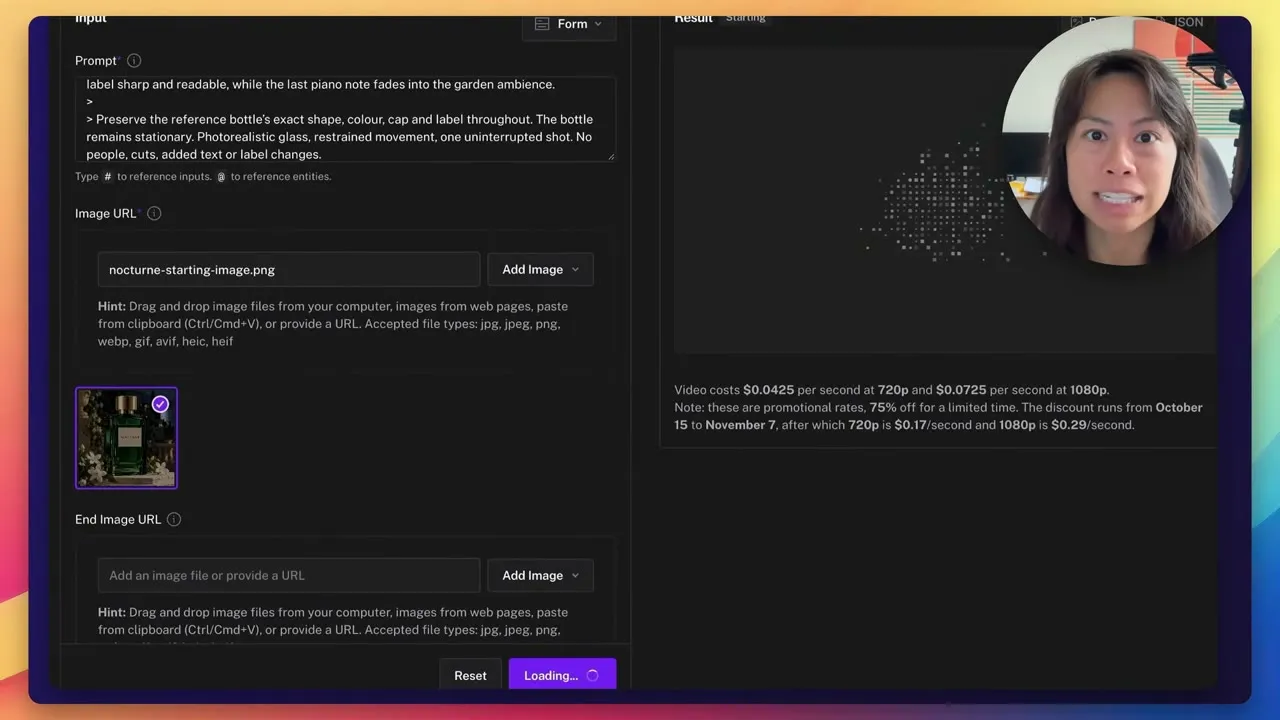Click the Reset button

[470, 676]
